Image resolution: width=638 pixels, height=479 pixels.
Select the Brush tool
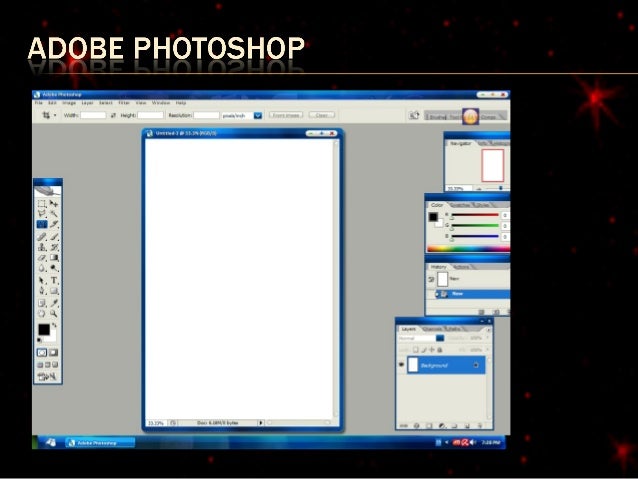tap(54, 236)
